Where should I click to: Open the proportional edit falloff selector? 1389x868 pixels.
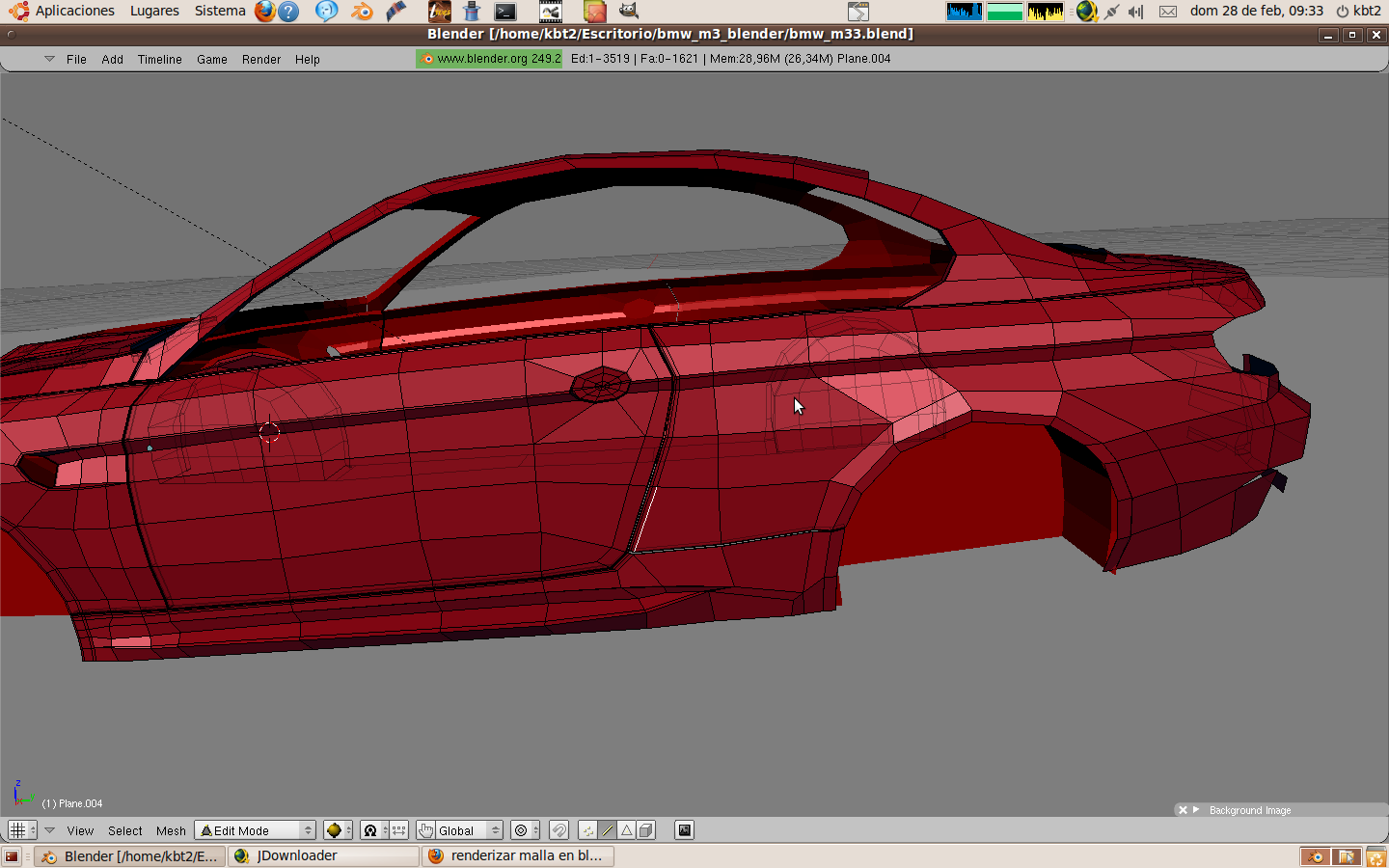pyautogui.click(x=525, y=830)
